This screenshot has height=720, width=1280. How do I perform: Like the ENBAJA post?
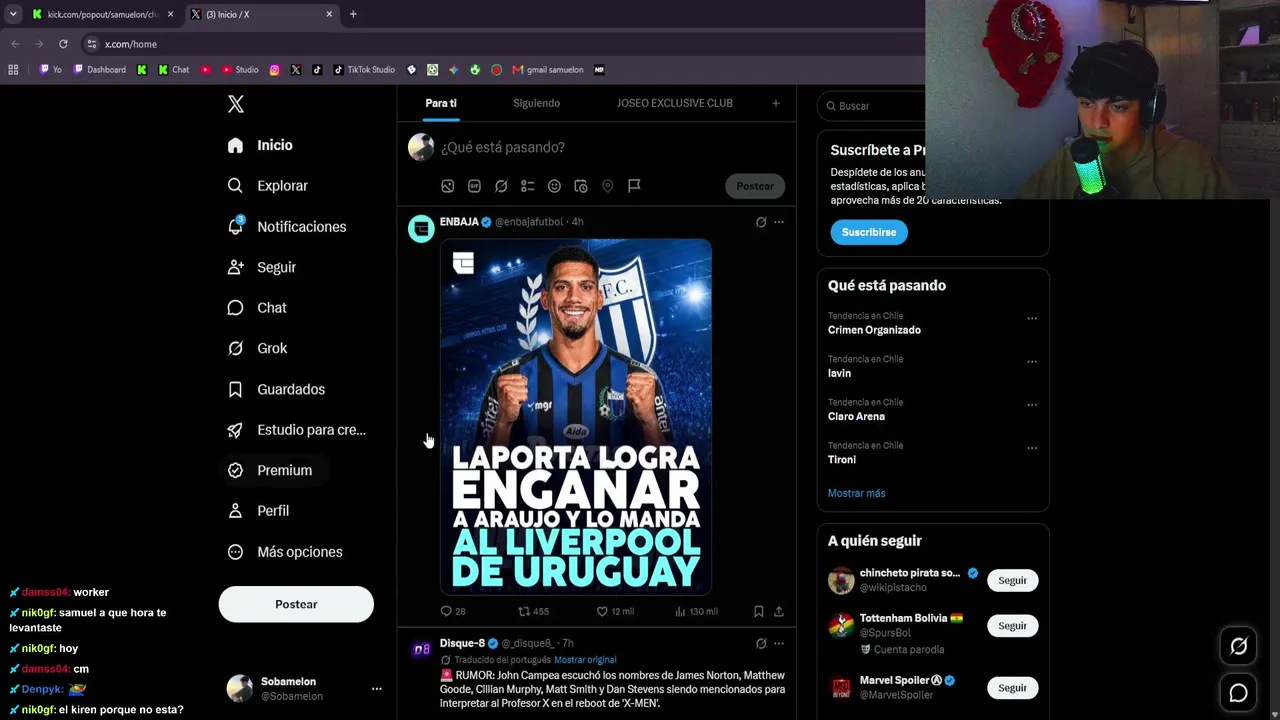coord(615,611)
